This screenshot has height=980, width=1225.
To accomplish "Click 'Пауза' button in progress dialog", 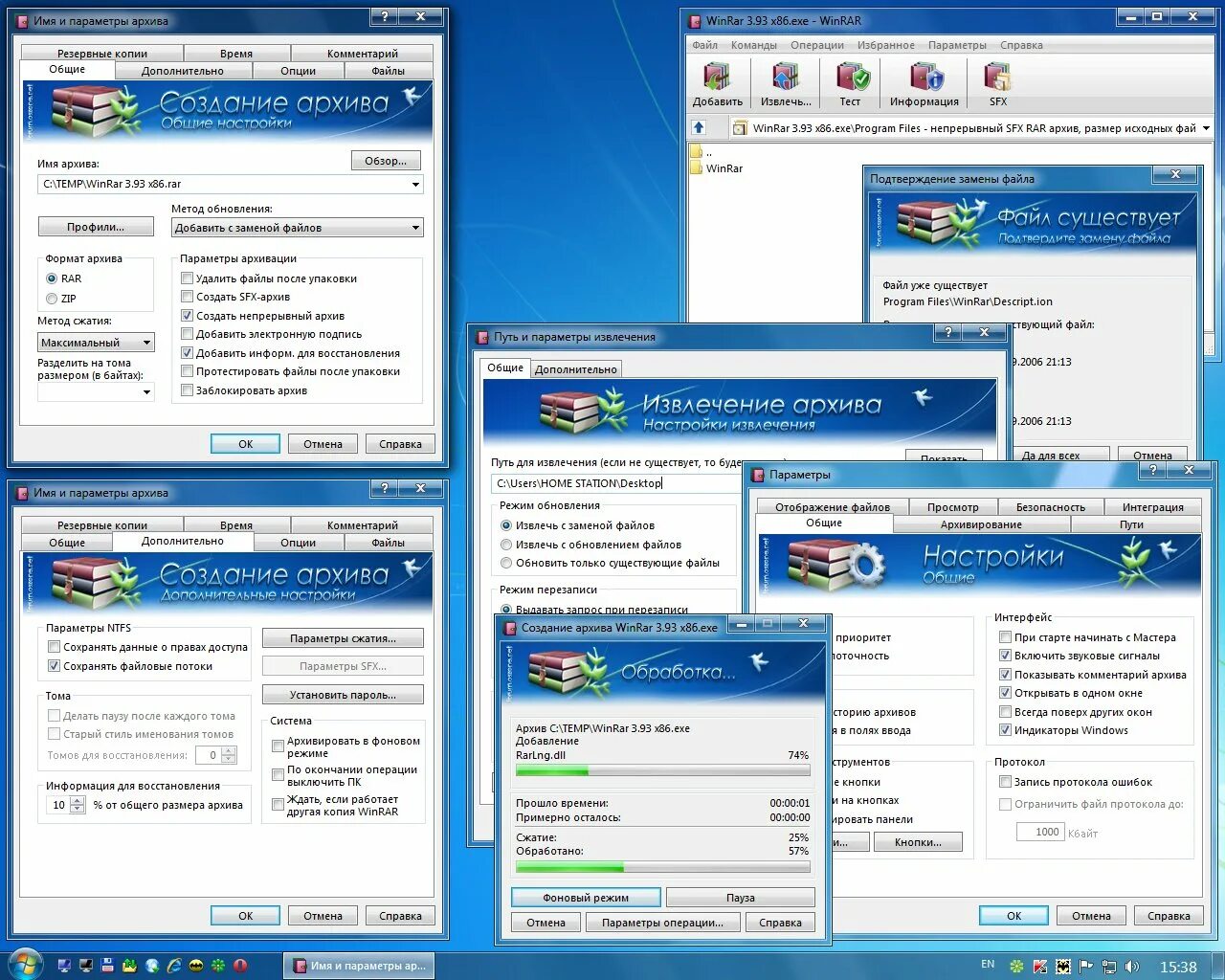I will pos(741,898).
